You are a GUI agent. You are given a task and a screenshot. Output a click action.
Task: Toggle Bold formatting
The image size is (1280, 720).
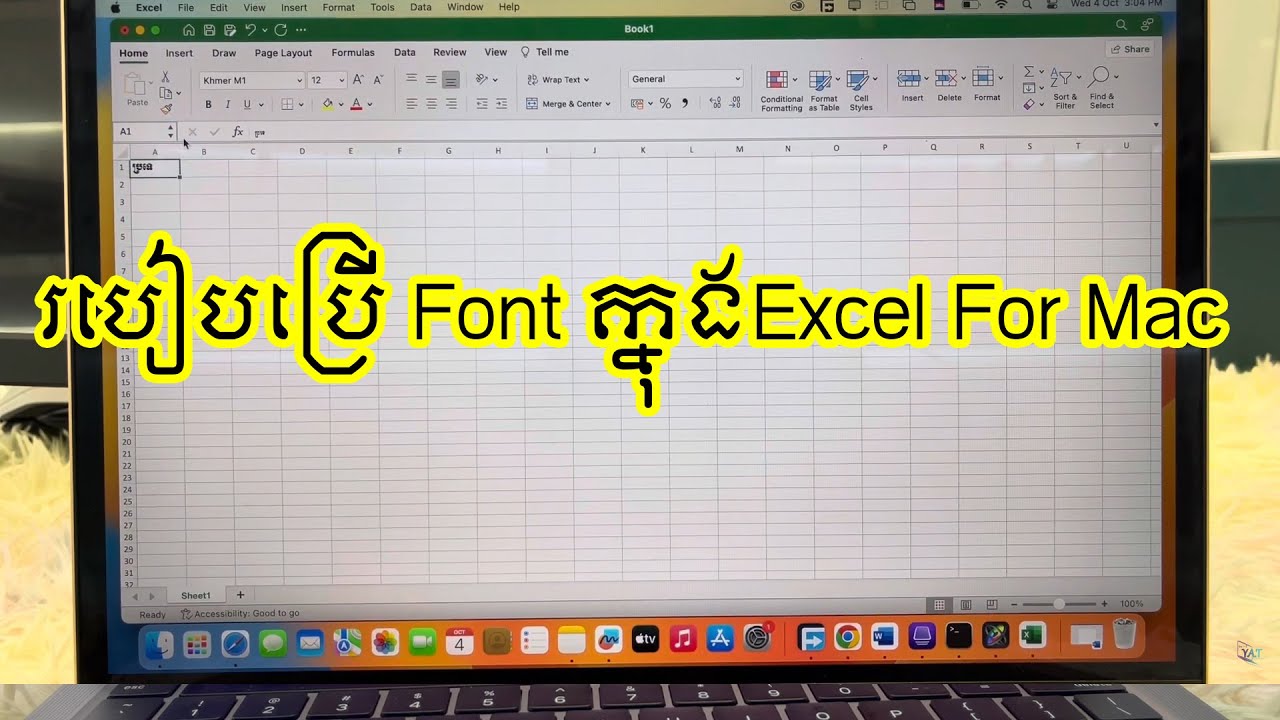208,104
